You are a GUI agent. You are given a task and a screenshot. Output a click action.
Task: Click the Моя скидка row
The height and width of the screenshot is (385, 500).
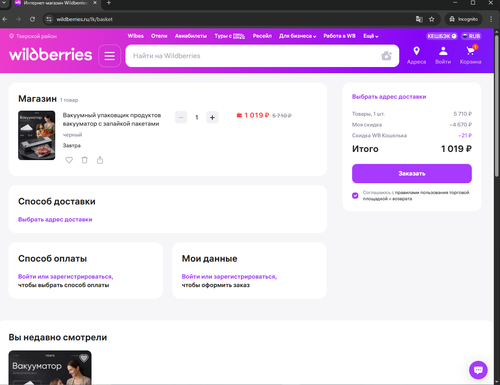click(x=412, y=125)
